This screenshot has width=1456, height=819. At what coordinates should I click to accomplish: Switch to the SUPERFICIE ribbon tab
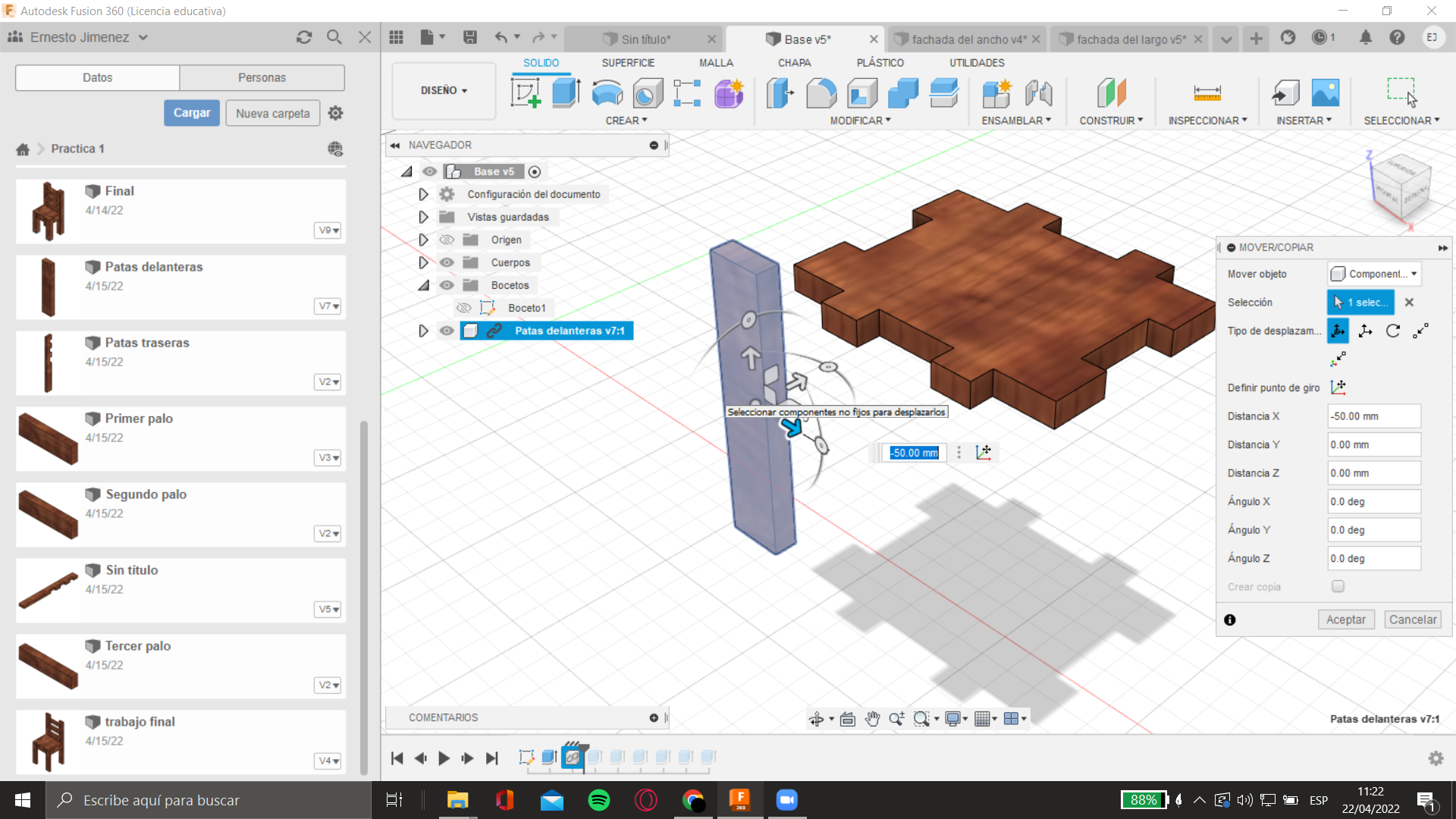coord(628,63)
